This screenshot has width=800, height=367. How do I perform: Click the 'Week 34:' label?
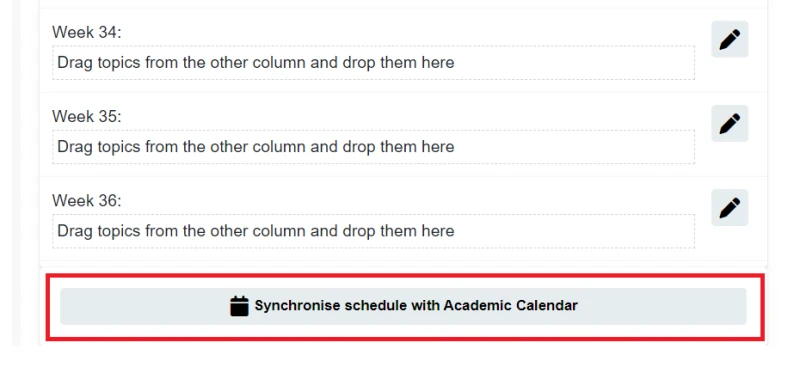pos(87,33)
